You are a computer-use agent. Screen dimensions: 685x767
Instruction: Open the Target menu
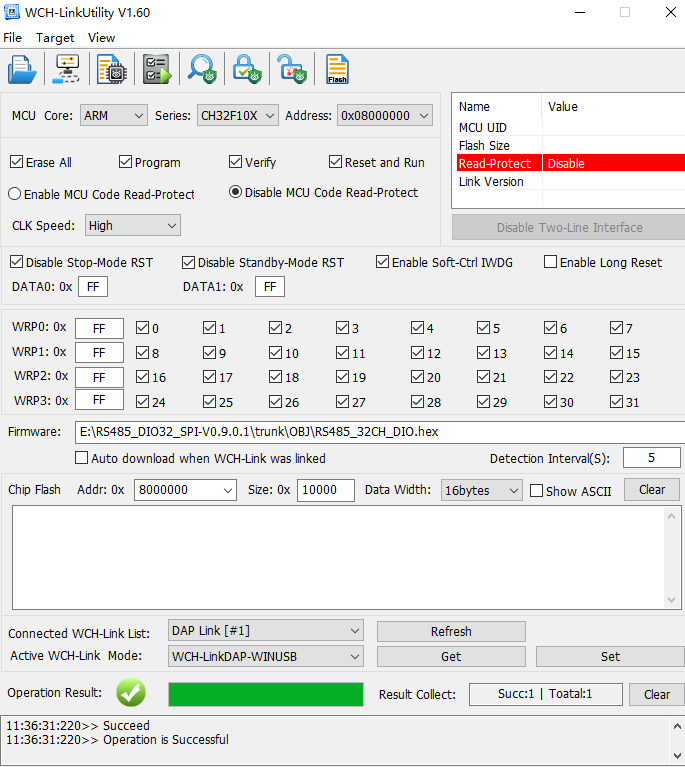(55, 37)
